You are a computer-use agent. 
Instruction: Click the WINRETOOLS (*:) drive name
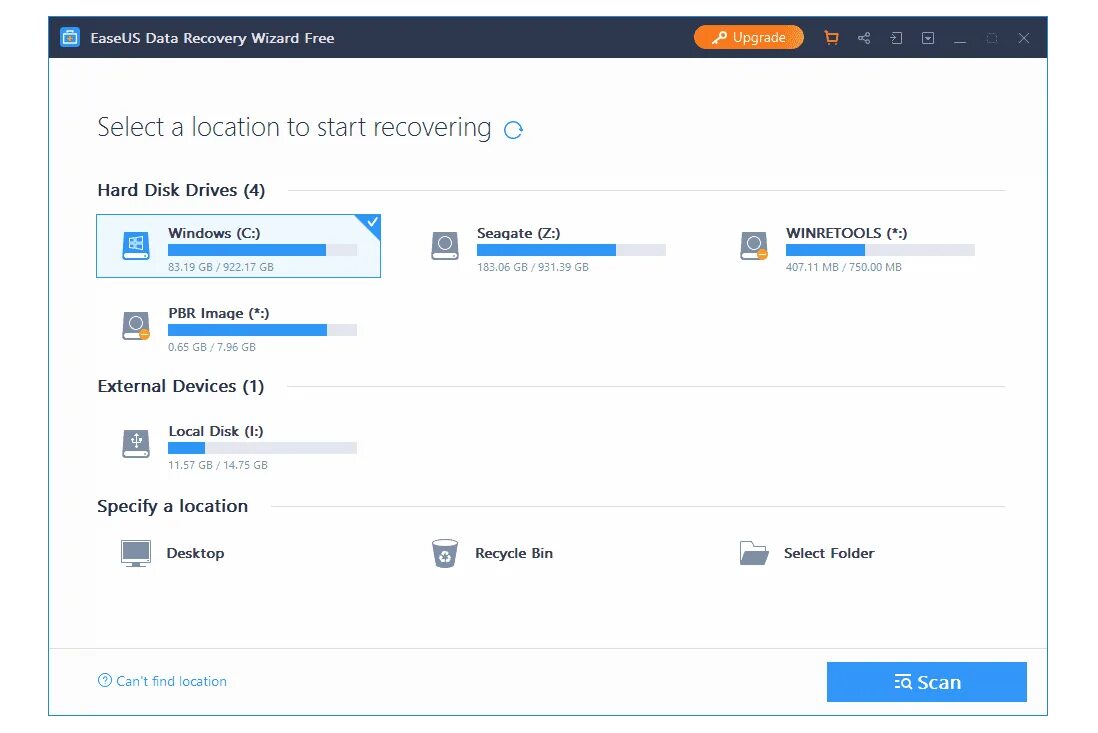point(846,233)
